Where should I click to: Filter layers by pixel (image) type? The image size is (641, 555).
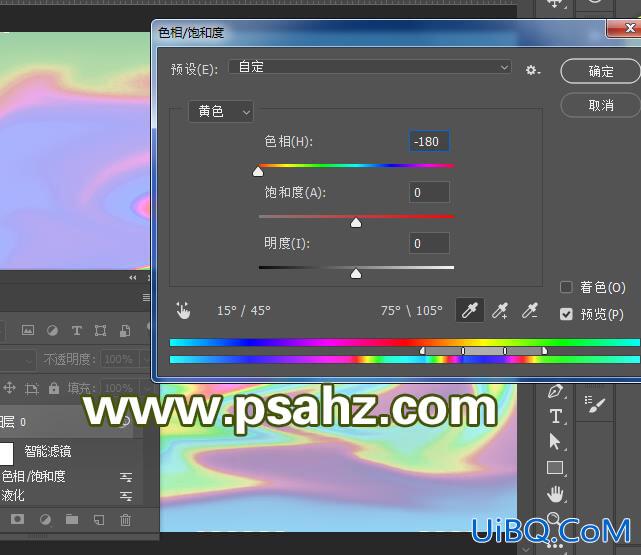pos(28,330)
